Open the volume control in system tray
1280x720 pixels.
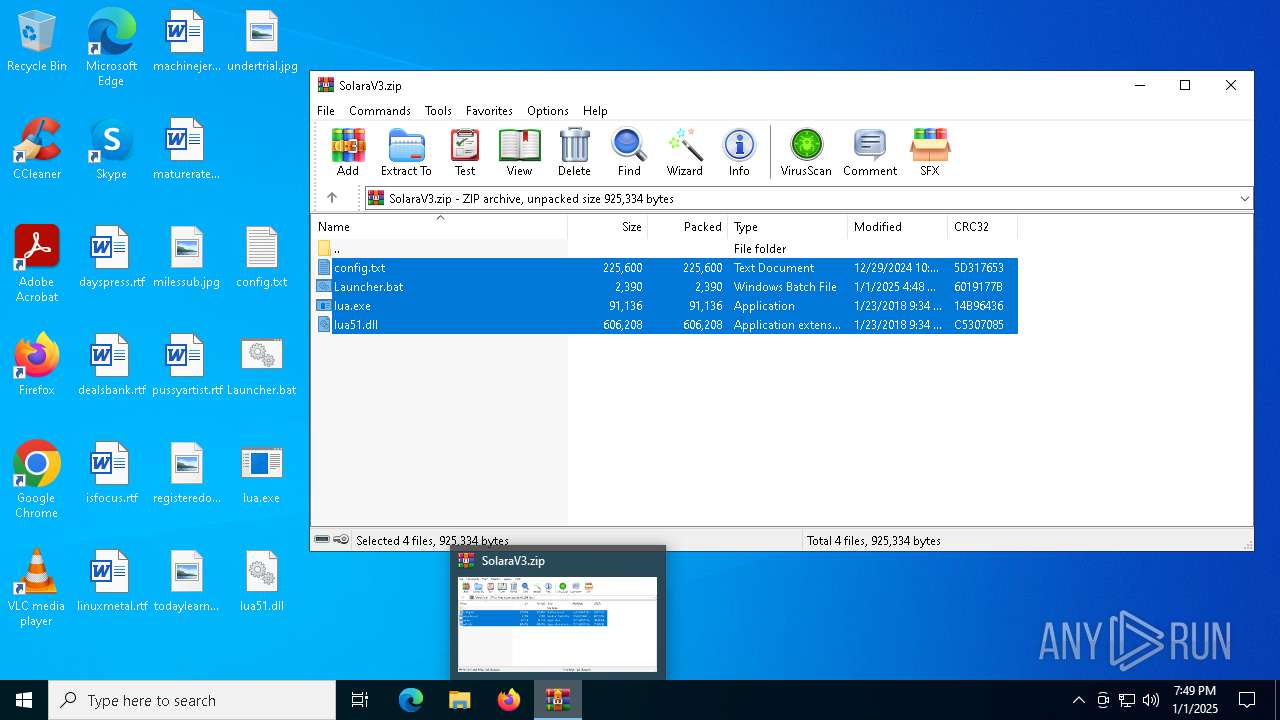(x=1151, y=700)
